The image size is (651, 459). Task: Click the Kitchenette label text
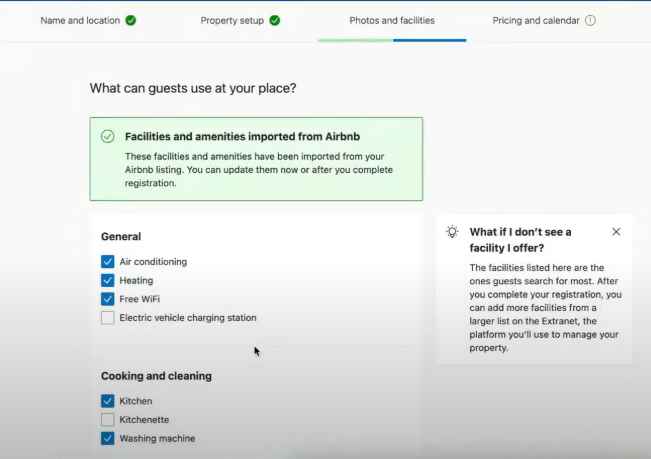click(x=144, y=420)
